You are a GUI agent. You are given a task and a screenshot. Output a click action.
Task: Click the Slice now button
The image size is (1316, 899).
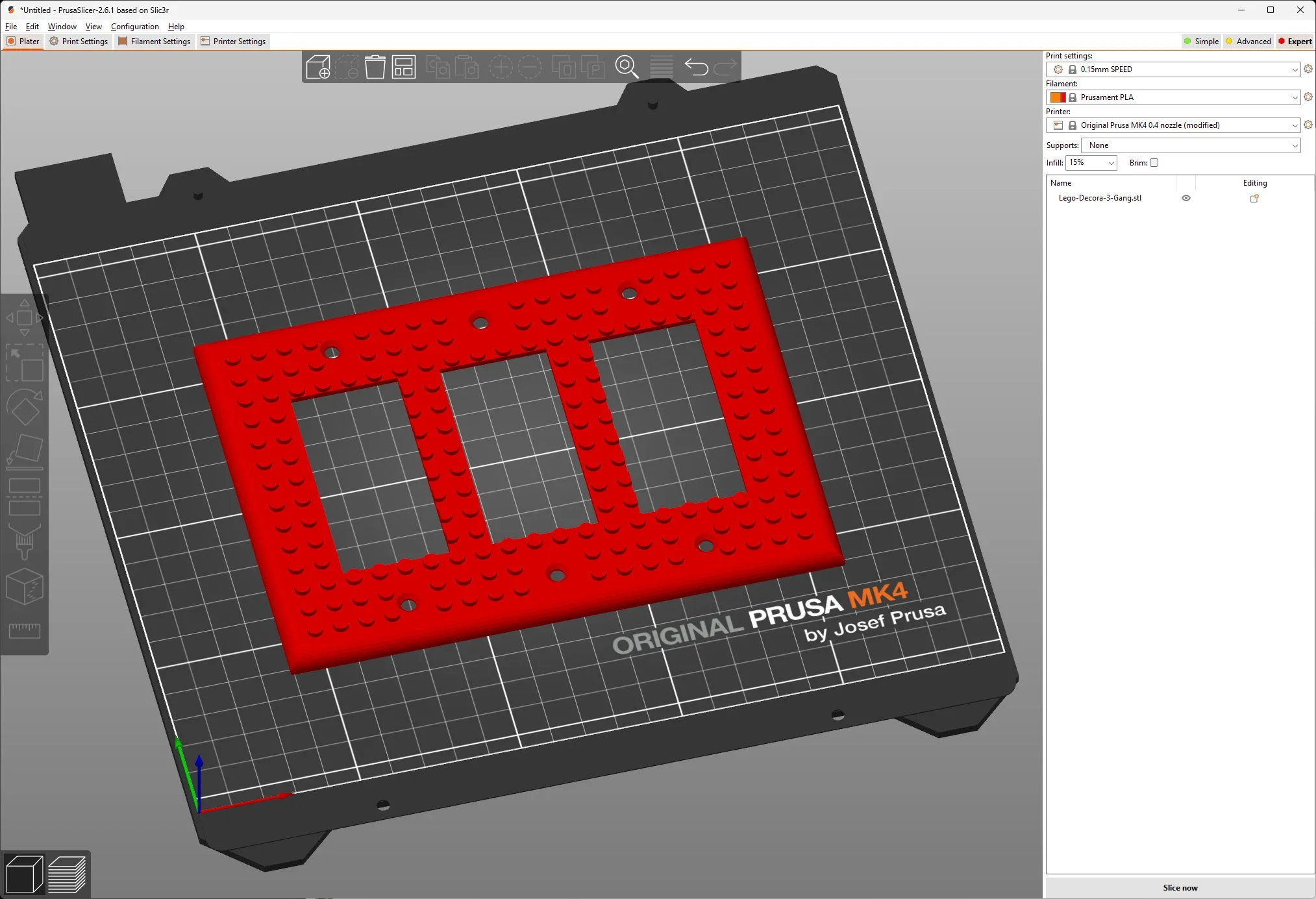[1180, 887]
